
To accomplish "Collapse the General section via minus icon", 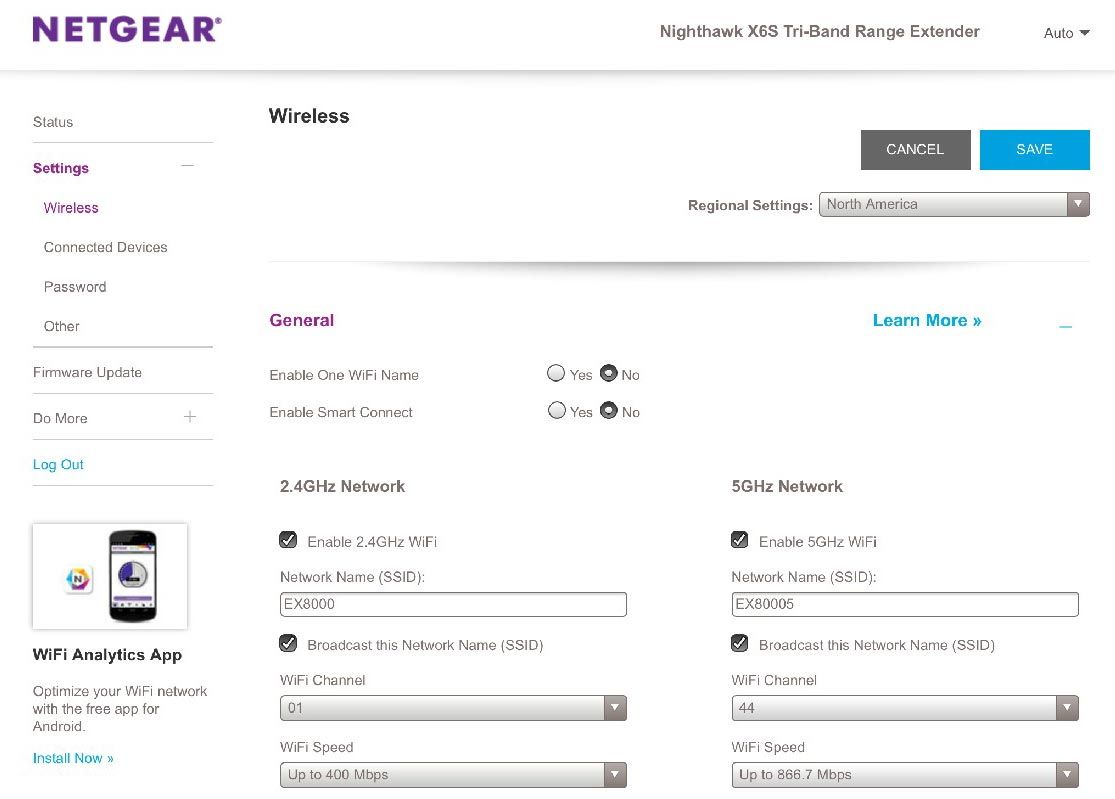I will [1065, 324].
